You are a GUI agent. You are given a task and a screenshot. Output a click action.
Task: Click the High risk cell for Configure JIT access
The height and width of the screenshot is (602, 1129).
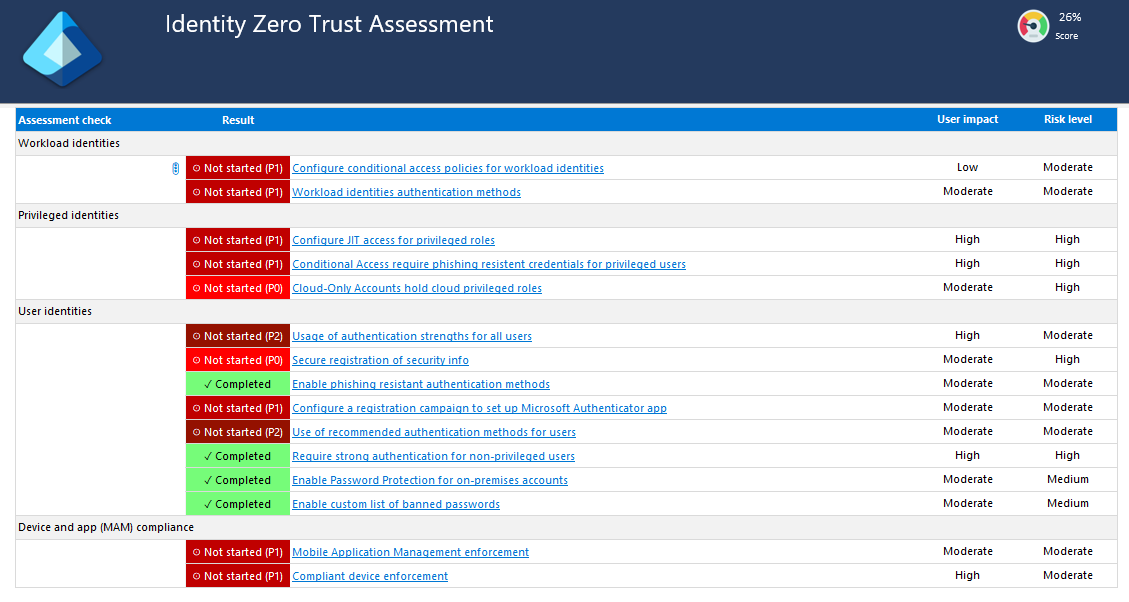[1067, 239]
